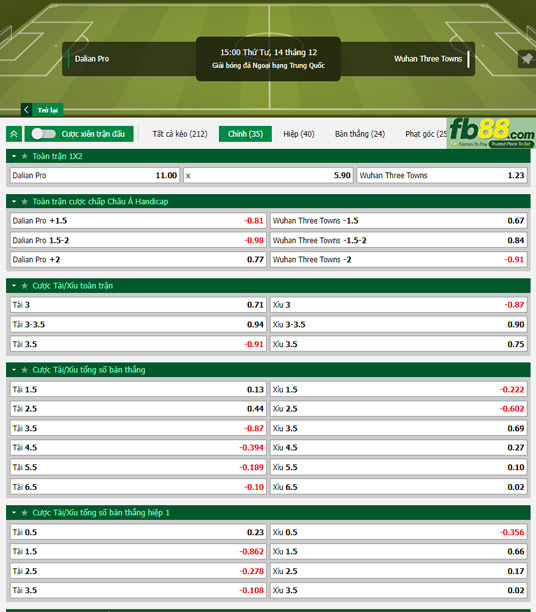The height and width of the screenshot is (612, 536).
Task: Select Xỉu 5.5 at 0.10
Action: click(399, 467)
